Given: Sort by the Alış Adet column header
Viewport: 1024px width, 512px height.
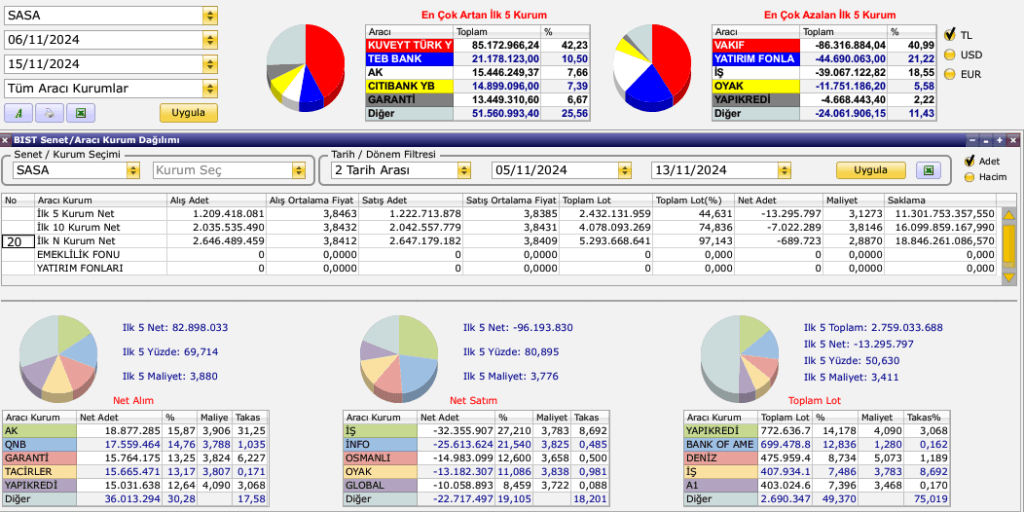Looking at the screenshot, I should pos(216,200).
